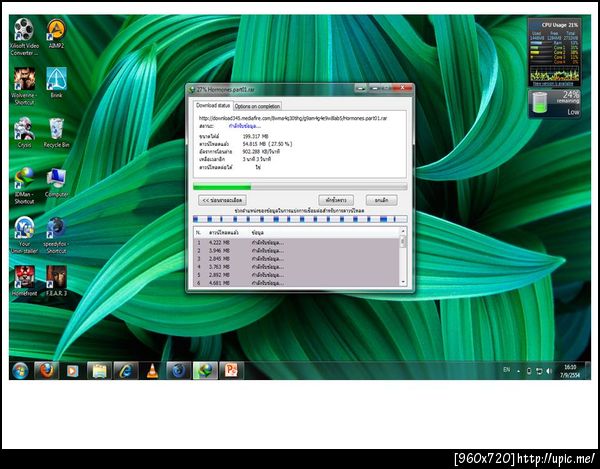Open Xilisoft Video Converter desktop icon
The width and height of the screenshot is (600, 469).
point(24,36)
